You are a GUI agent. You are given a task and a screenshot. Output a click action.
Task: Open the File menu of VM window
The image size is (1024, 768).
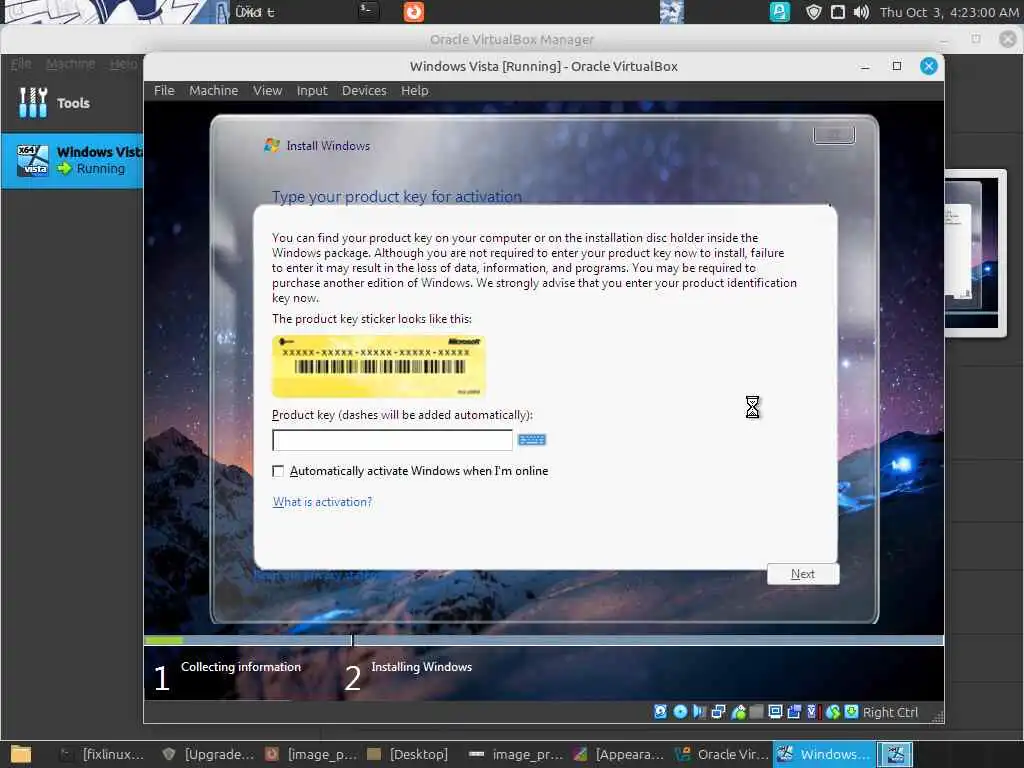(164, 91)
